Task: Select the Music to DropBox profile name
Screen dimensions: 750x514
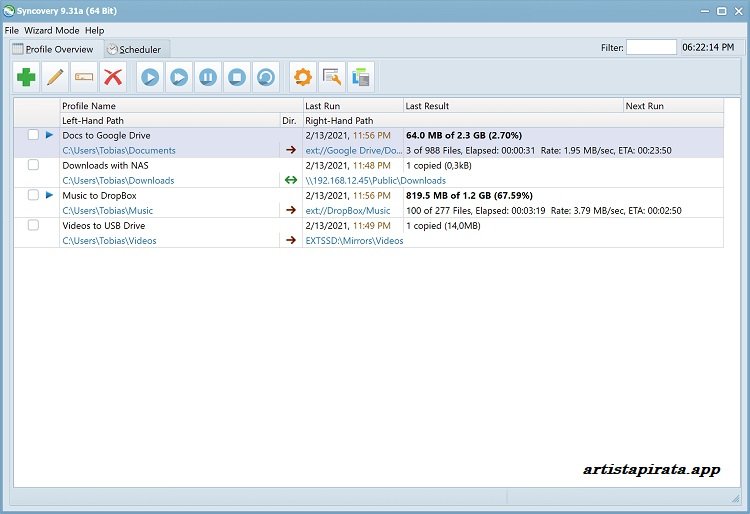Action: (x=99, y=196)
